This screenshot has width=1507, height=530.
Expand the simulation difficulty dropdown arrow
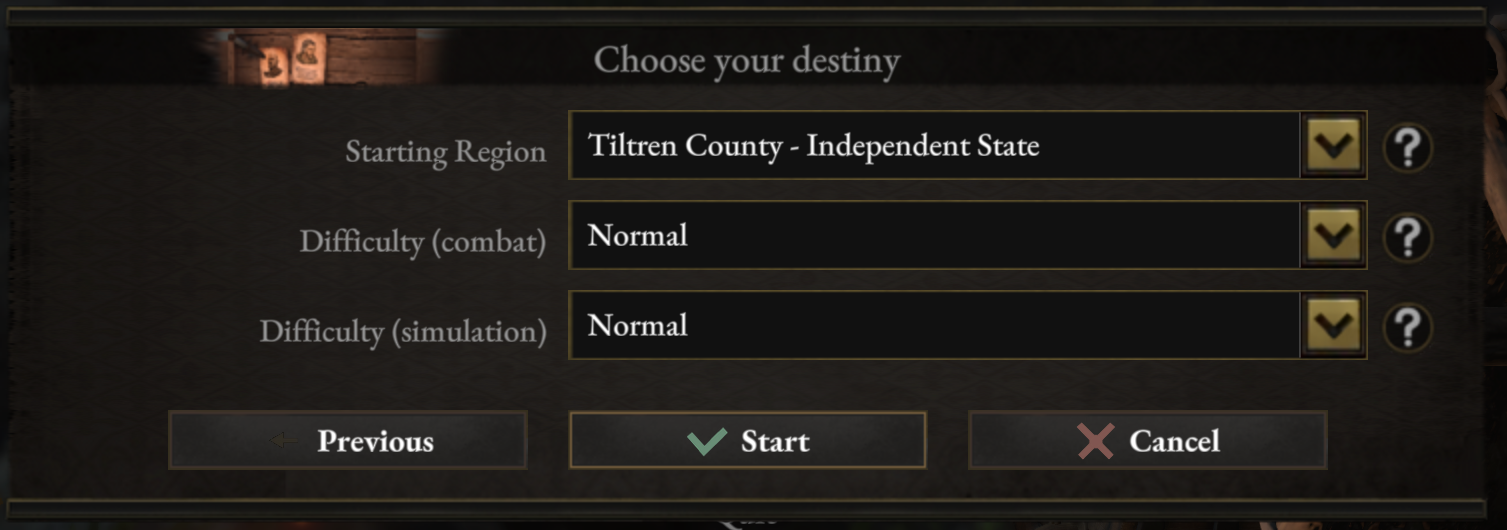1333,326
